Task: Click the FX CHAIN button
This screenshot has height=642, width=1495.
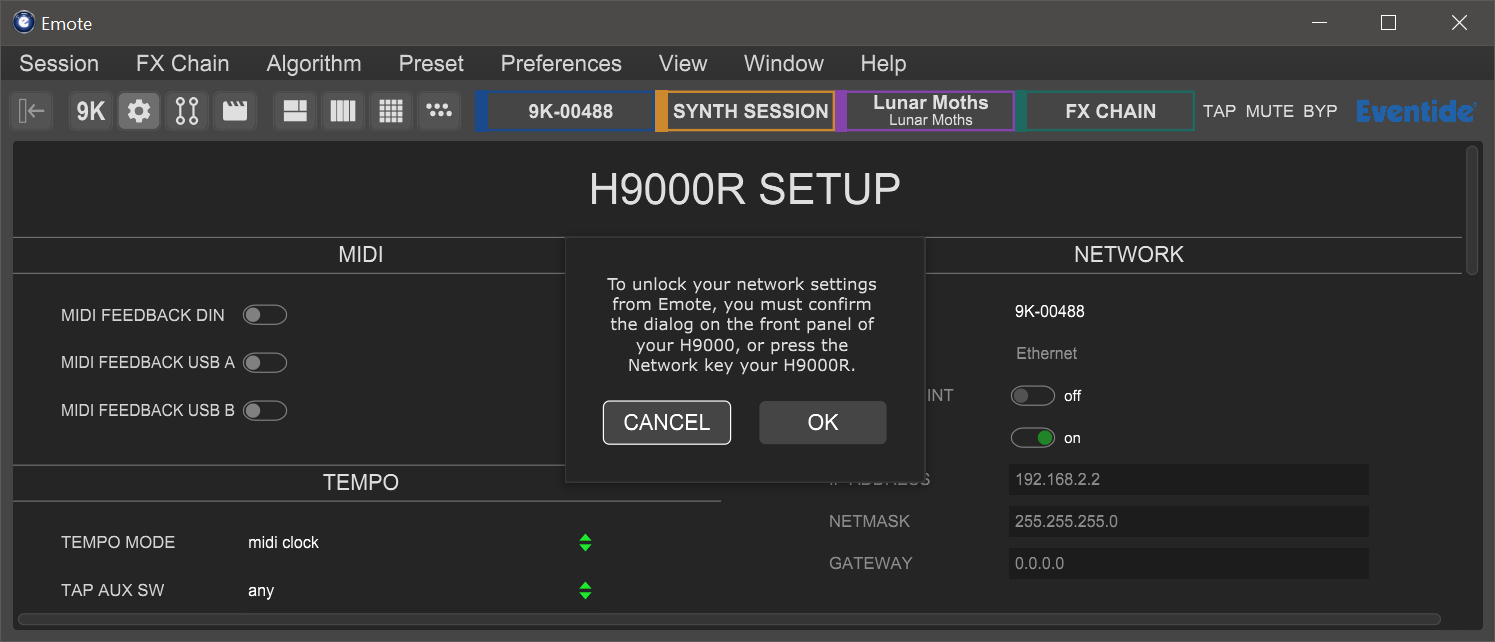Action: tap(1106, 111)
